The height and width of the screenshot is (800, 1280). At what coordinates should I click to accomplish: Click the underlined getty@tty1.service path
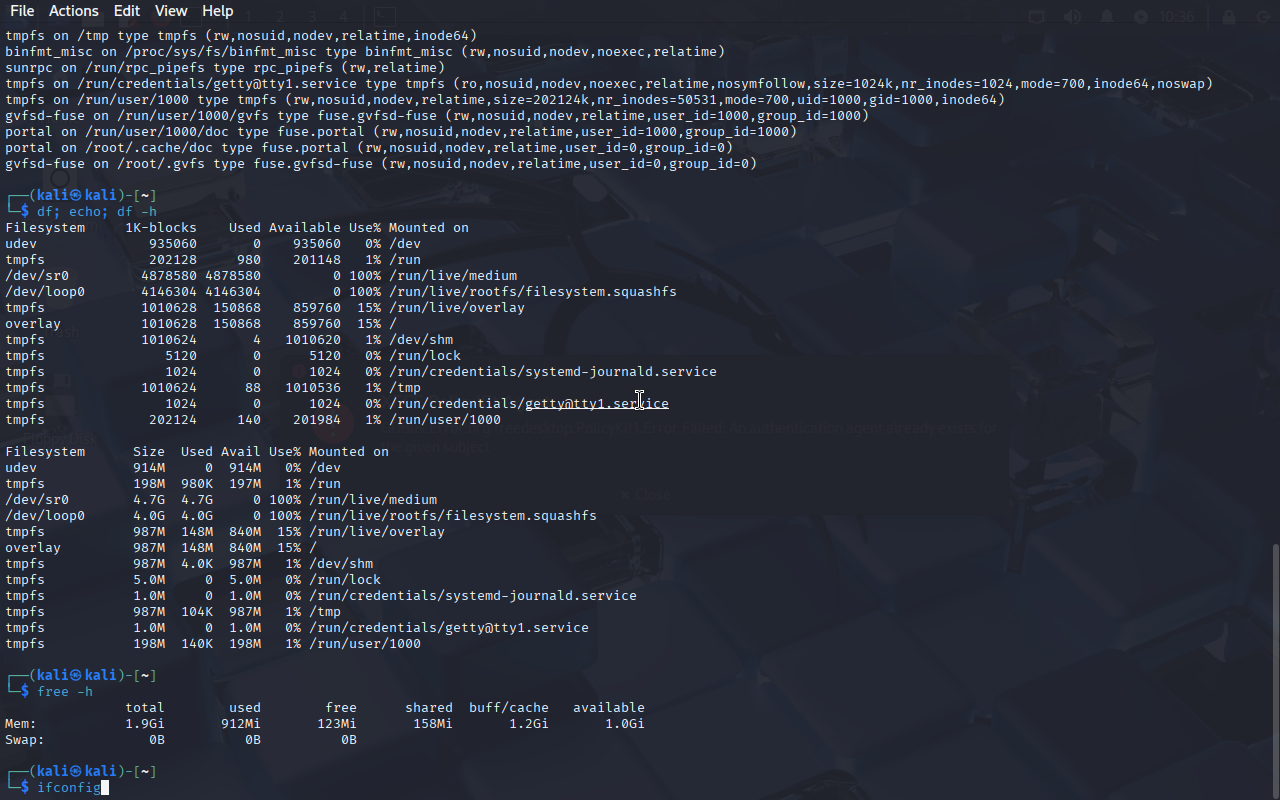[597, 404]
